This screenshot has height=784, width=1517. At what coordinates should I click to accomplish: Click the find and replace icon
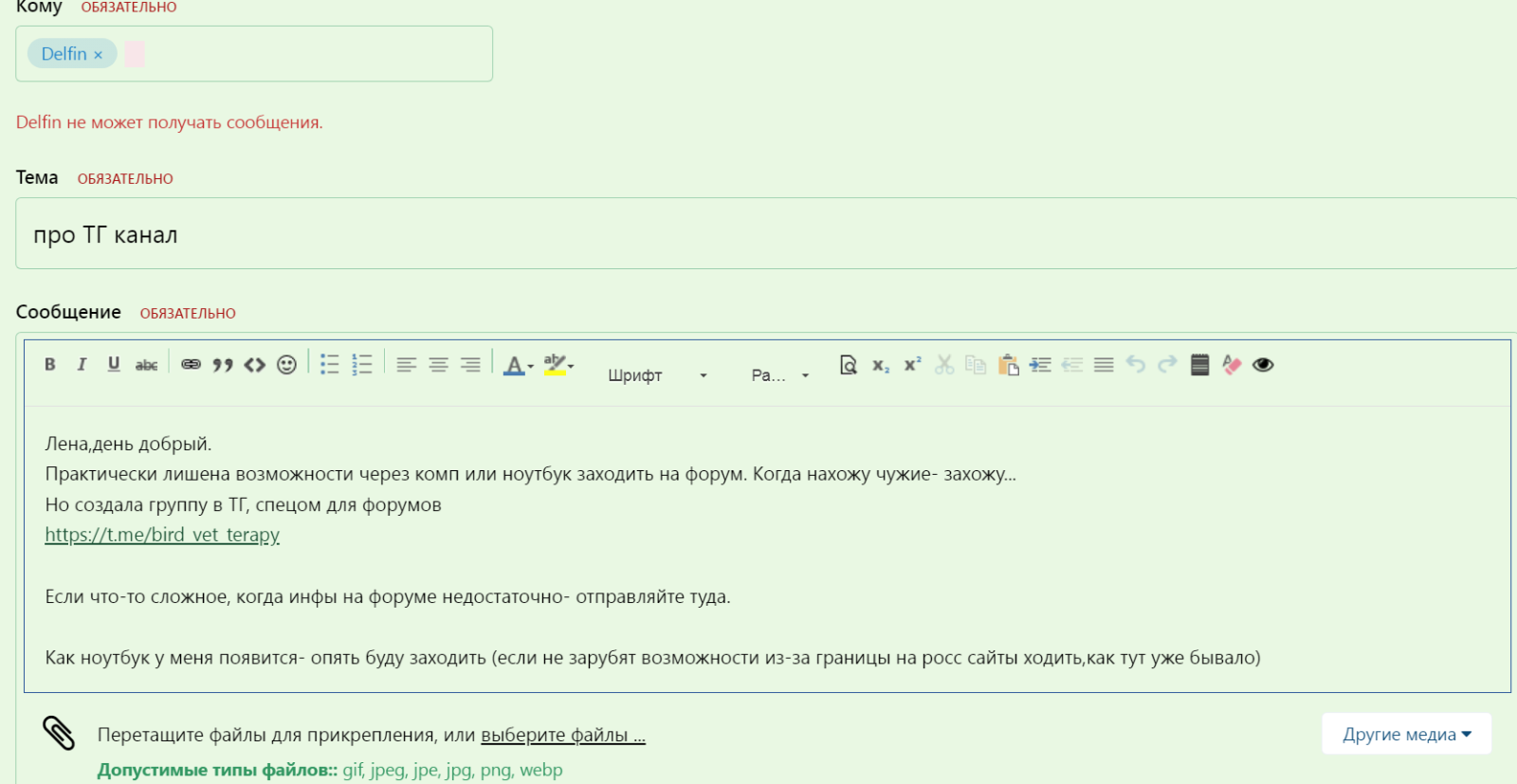[849, 364]
